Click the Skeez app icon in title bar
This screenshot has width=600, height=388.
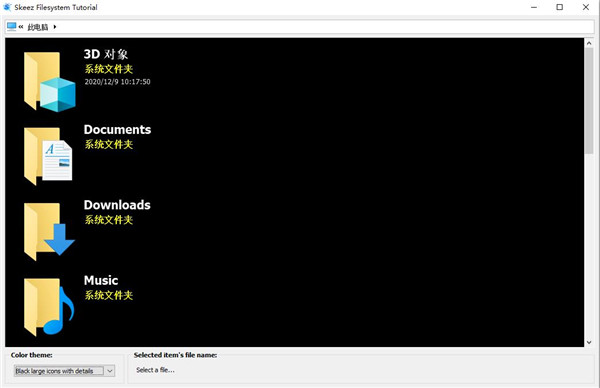pyautogui.click(x=7, y=7)
